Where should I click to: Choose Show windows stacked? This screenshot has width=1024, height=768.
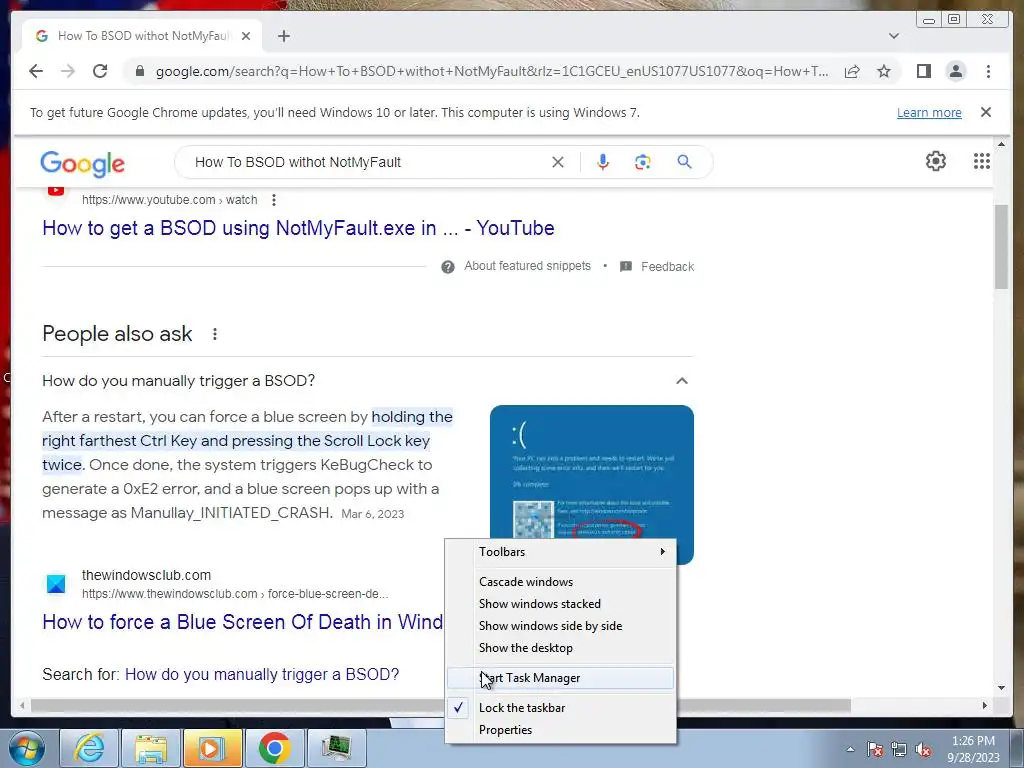coord(560,604)
